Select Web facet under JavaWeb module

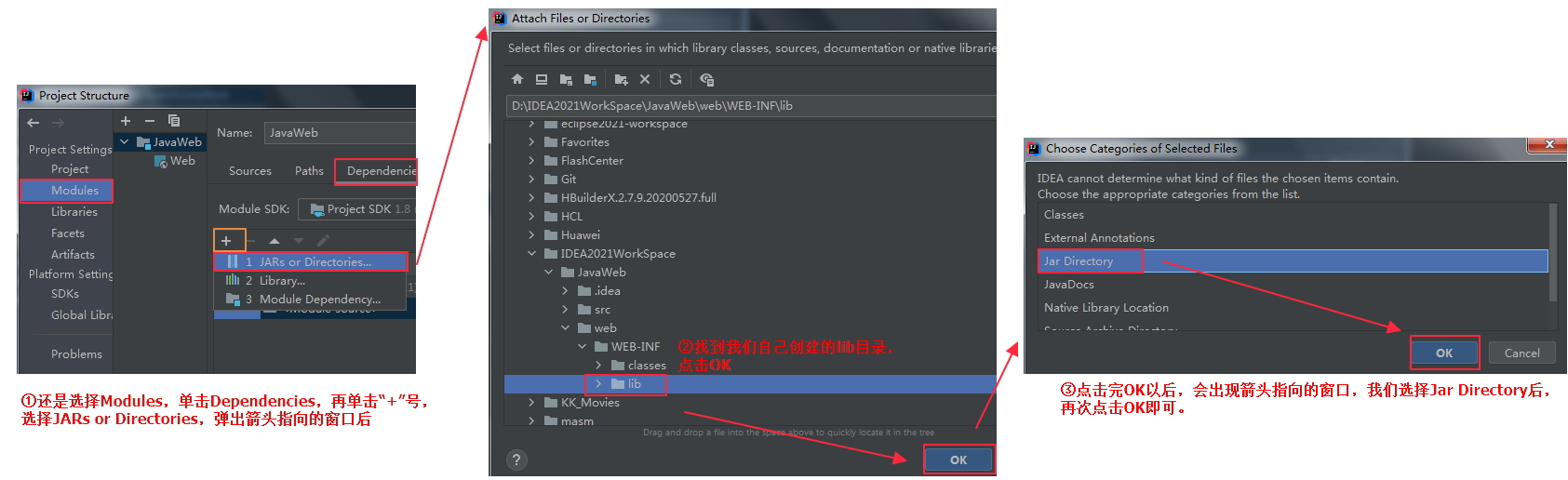[x=175, y=161]
